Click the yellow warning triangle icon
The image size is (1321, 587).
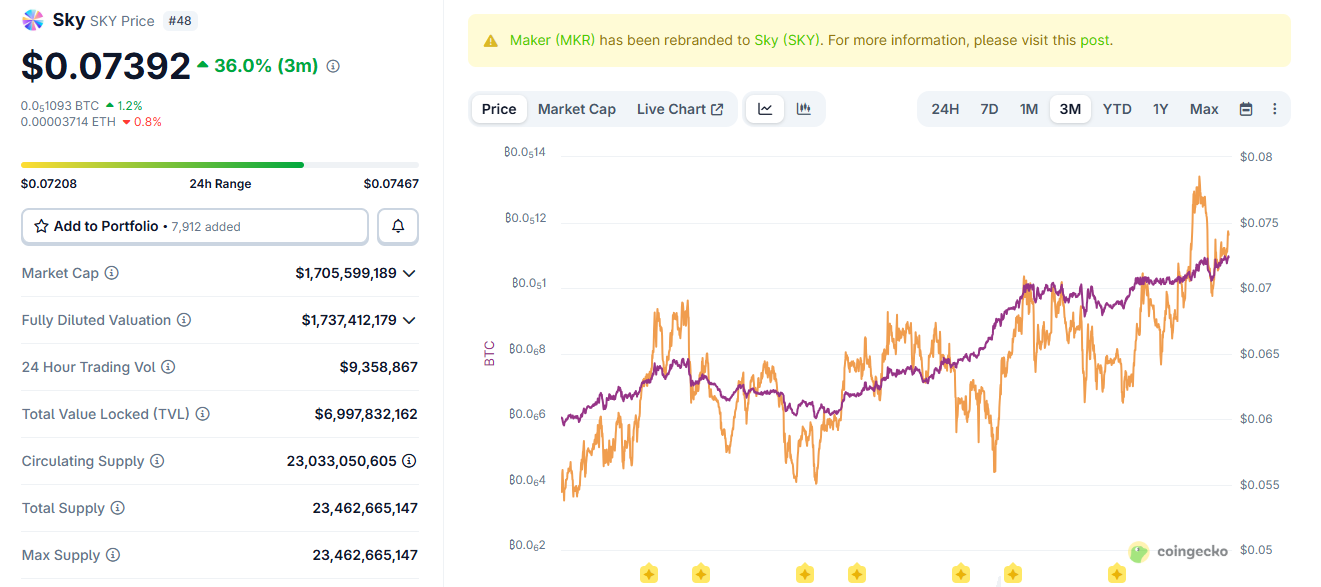click(x=490, y=41)
